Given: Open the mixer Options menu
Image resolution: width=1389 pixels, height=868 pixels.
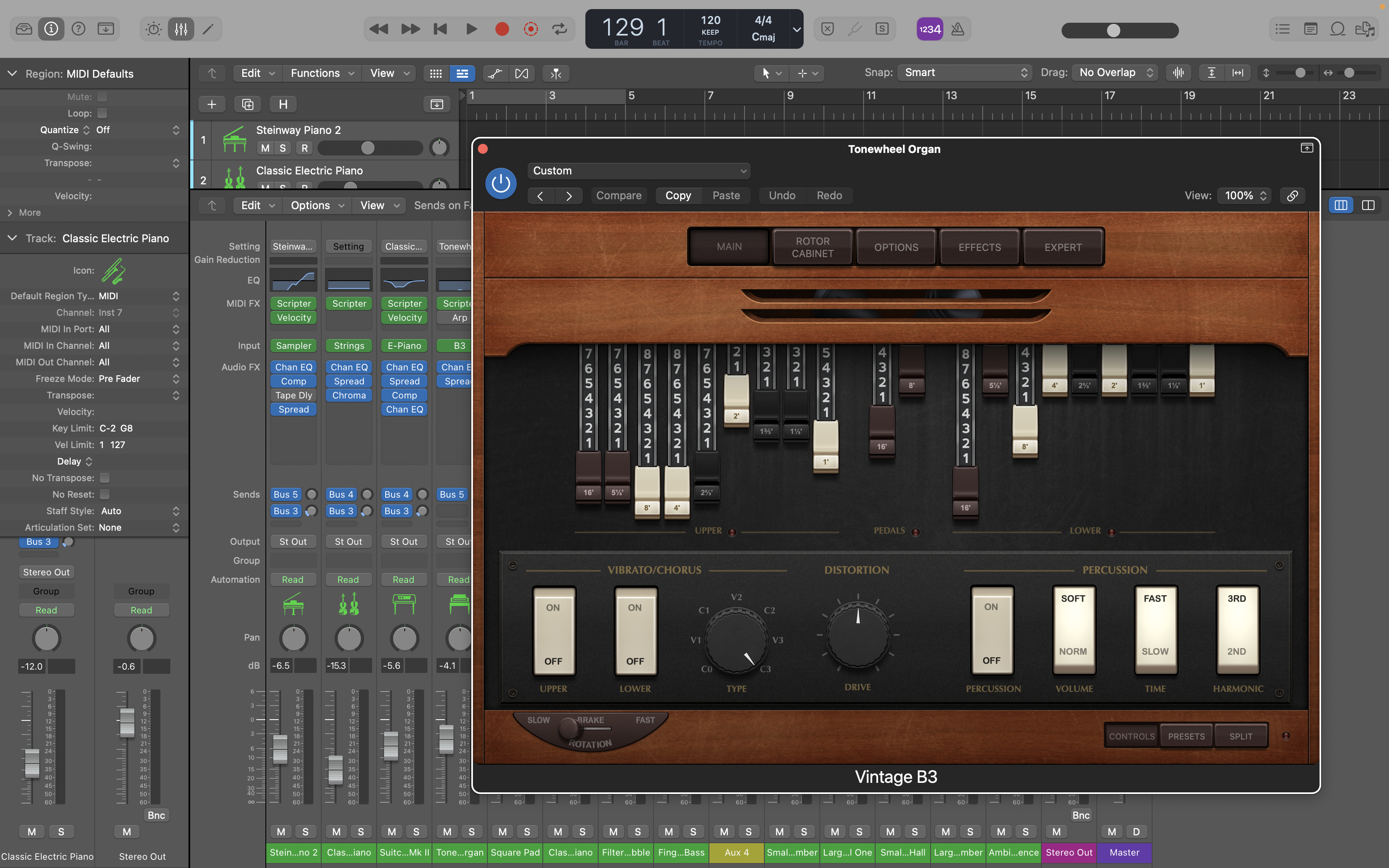Looking at the screenshot, I should pos(317,205).
